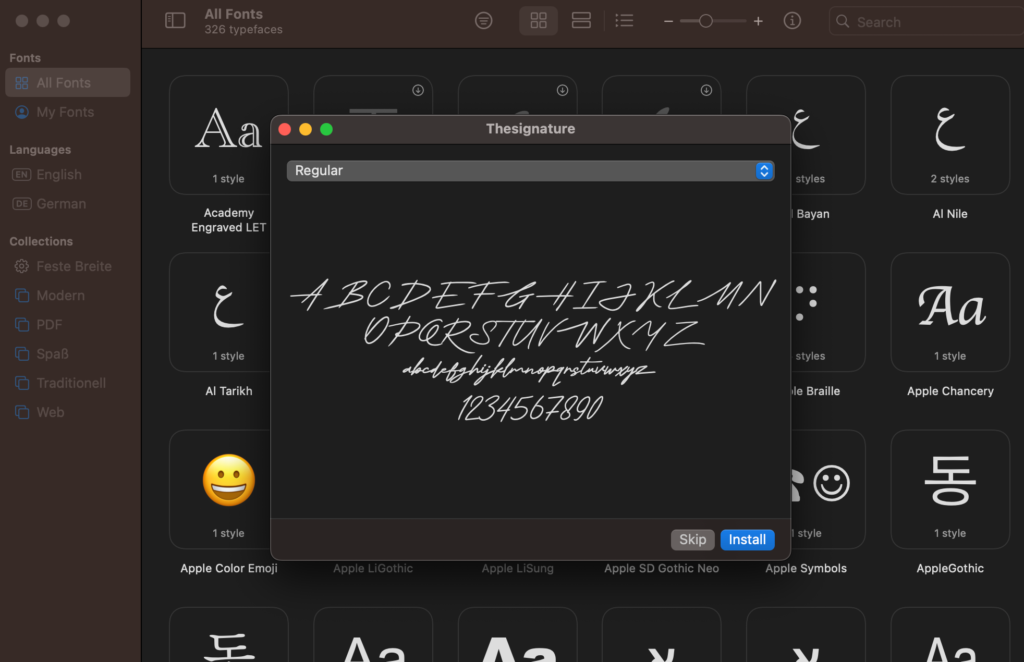This screenshot has width=1024, height=662.
Task: Show font info with the info icon
Action: pos(792,21)
